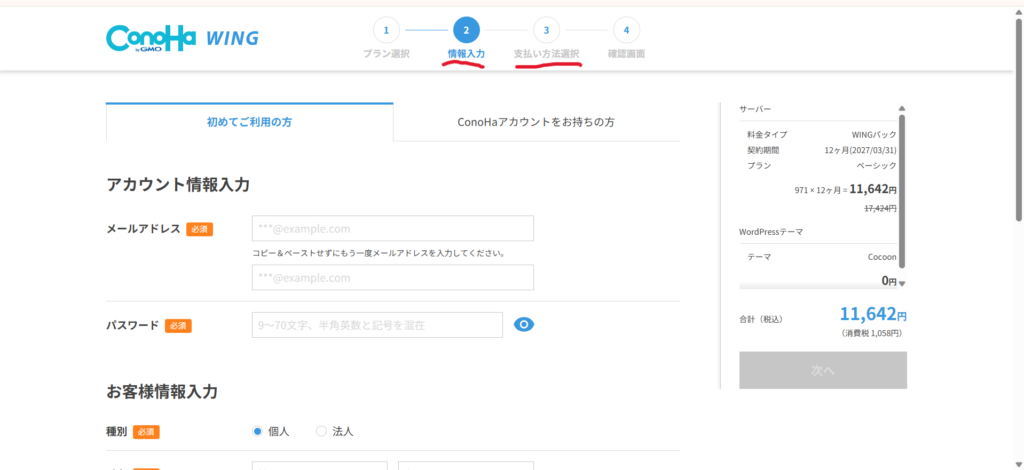The width and height of the screenshot is (1024, 470).
Task: Click the ConoHa WING logo
Action: pos(182,38)
